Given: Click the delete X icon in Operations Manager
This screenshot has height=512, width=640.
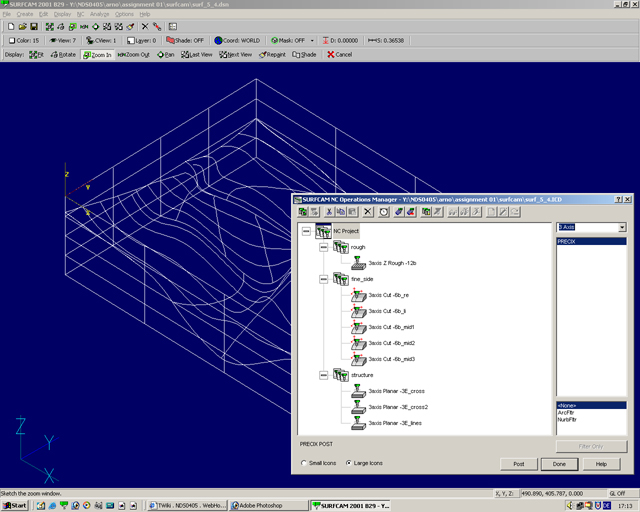Looking at the screenshot, I should pyautogui.click(x=368, y=211).
